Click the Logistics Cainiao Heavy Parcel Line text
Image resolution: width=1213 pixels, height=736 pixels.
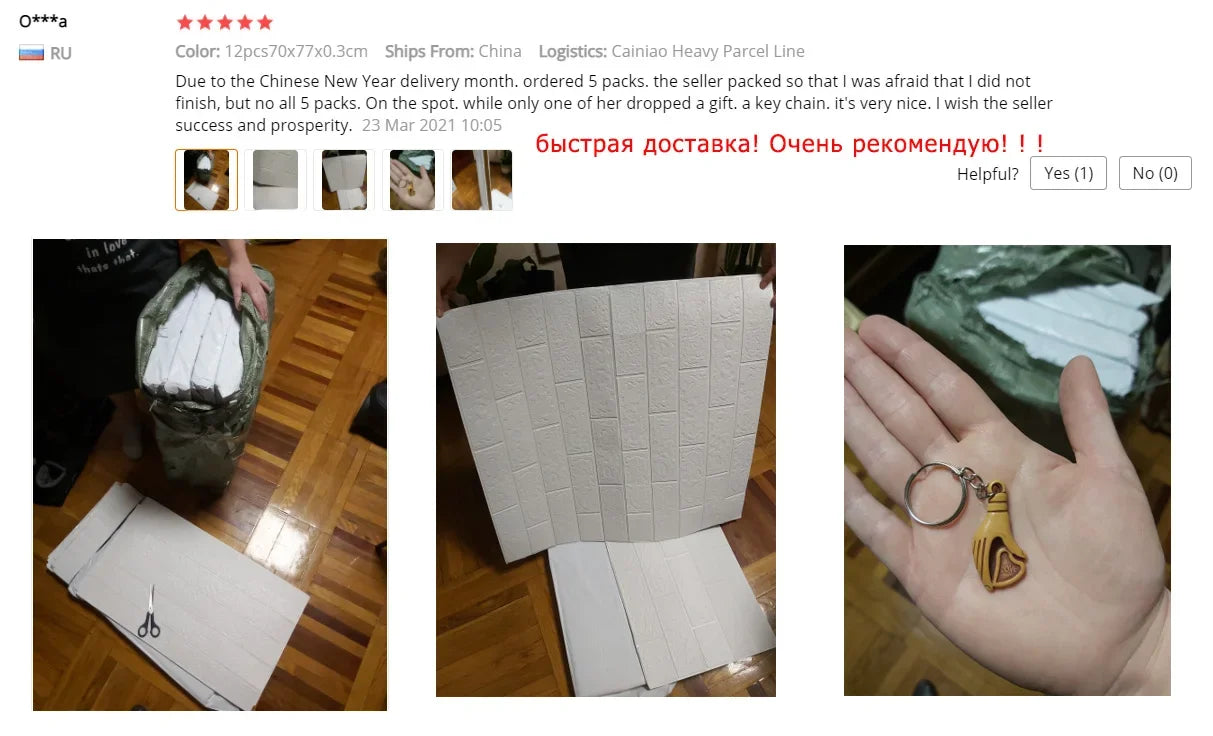671,51
